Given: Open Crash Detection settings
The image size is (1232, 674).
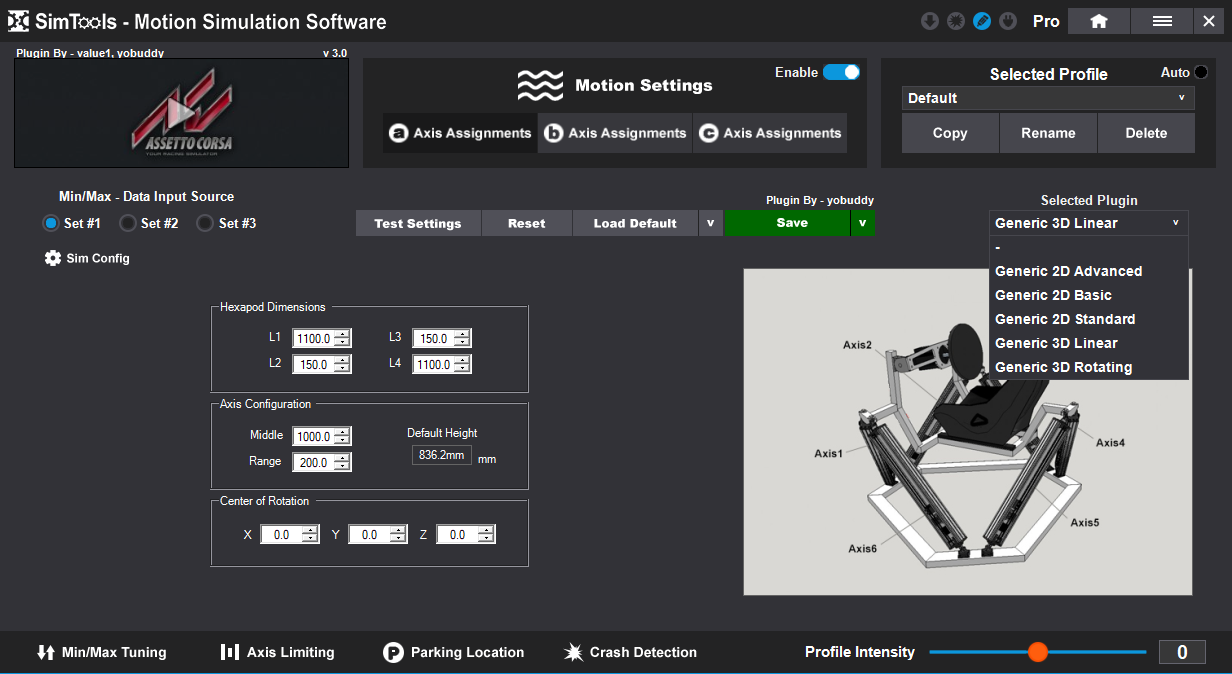Looking at the screenshot, I should click(630, 652).
